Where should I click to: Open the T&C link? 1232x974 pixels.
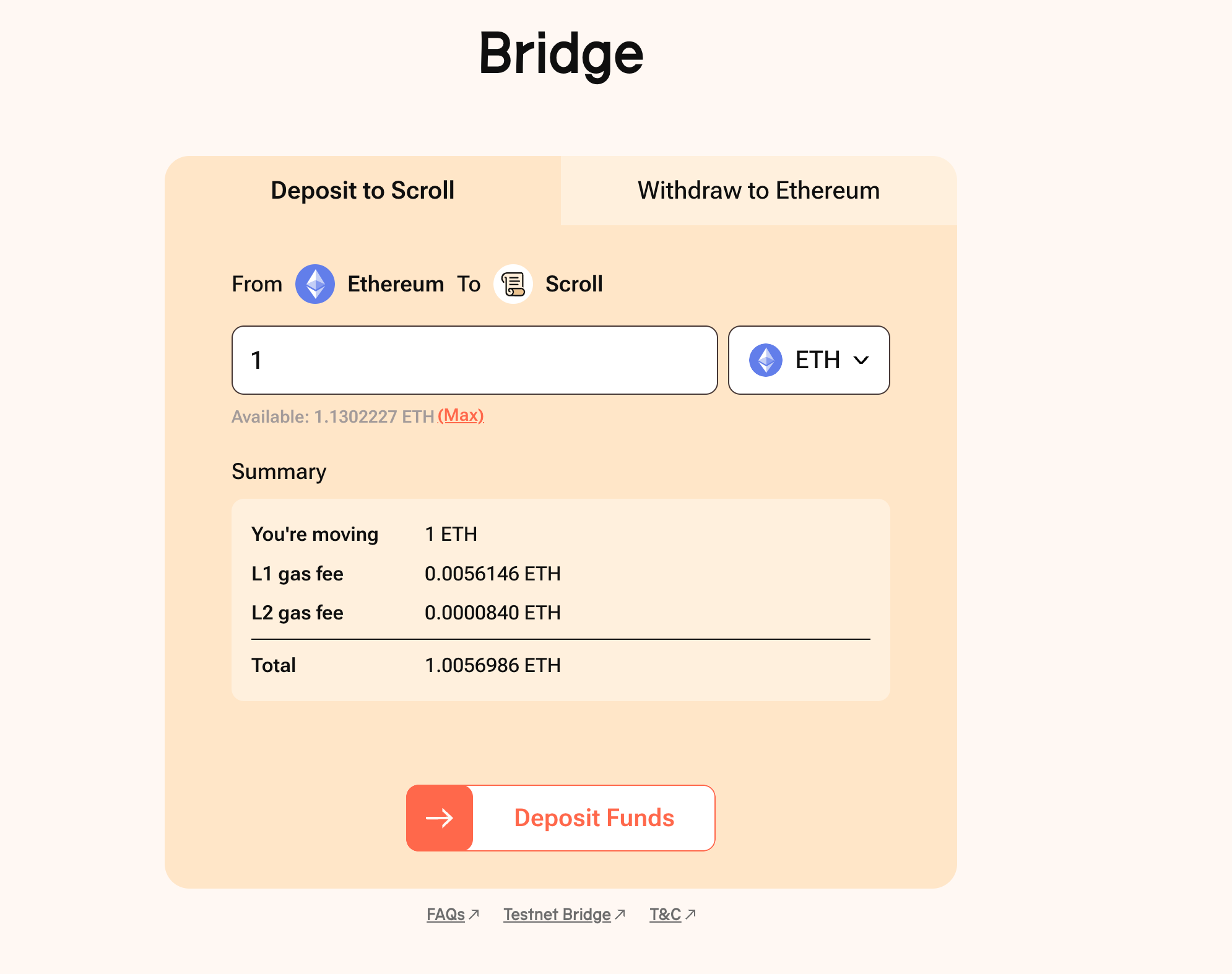tap(666, 915)
